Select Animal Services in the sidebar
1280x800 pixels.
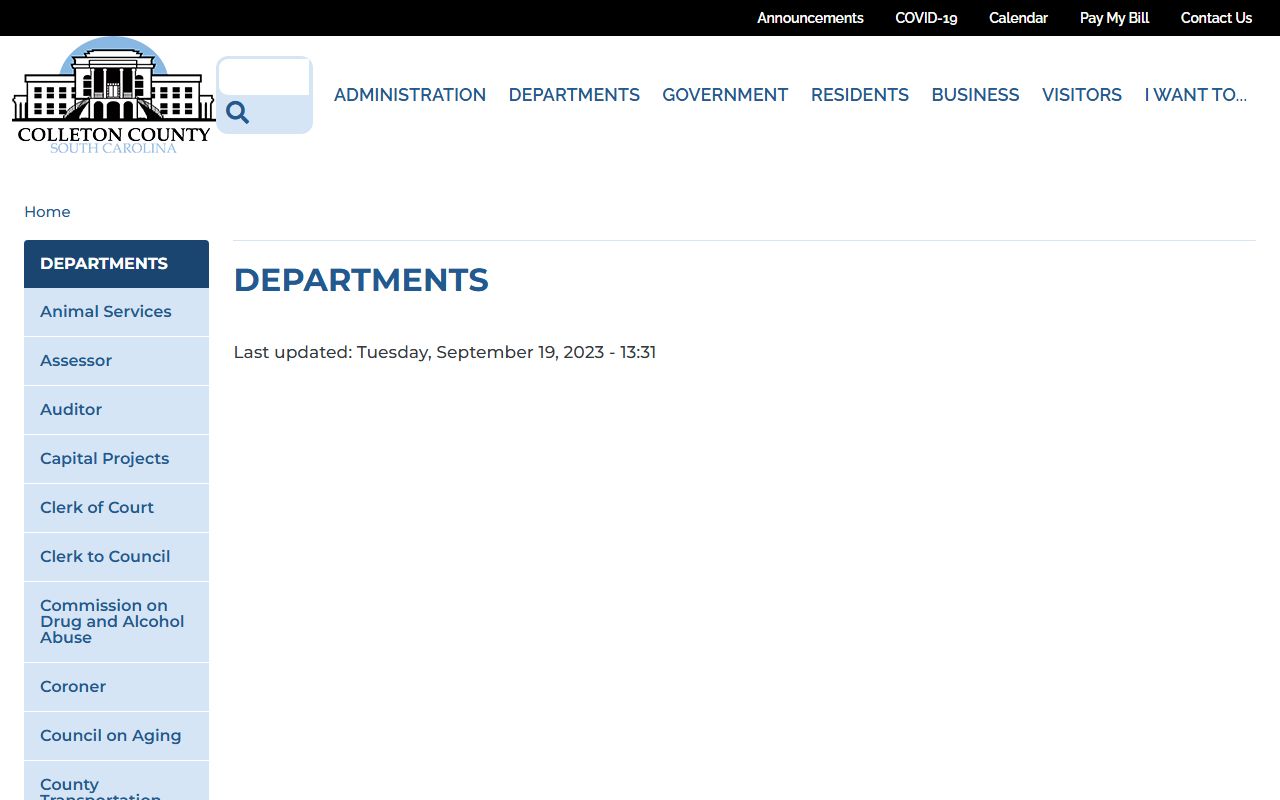click(x=106, y=312)
